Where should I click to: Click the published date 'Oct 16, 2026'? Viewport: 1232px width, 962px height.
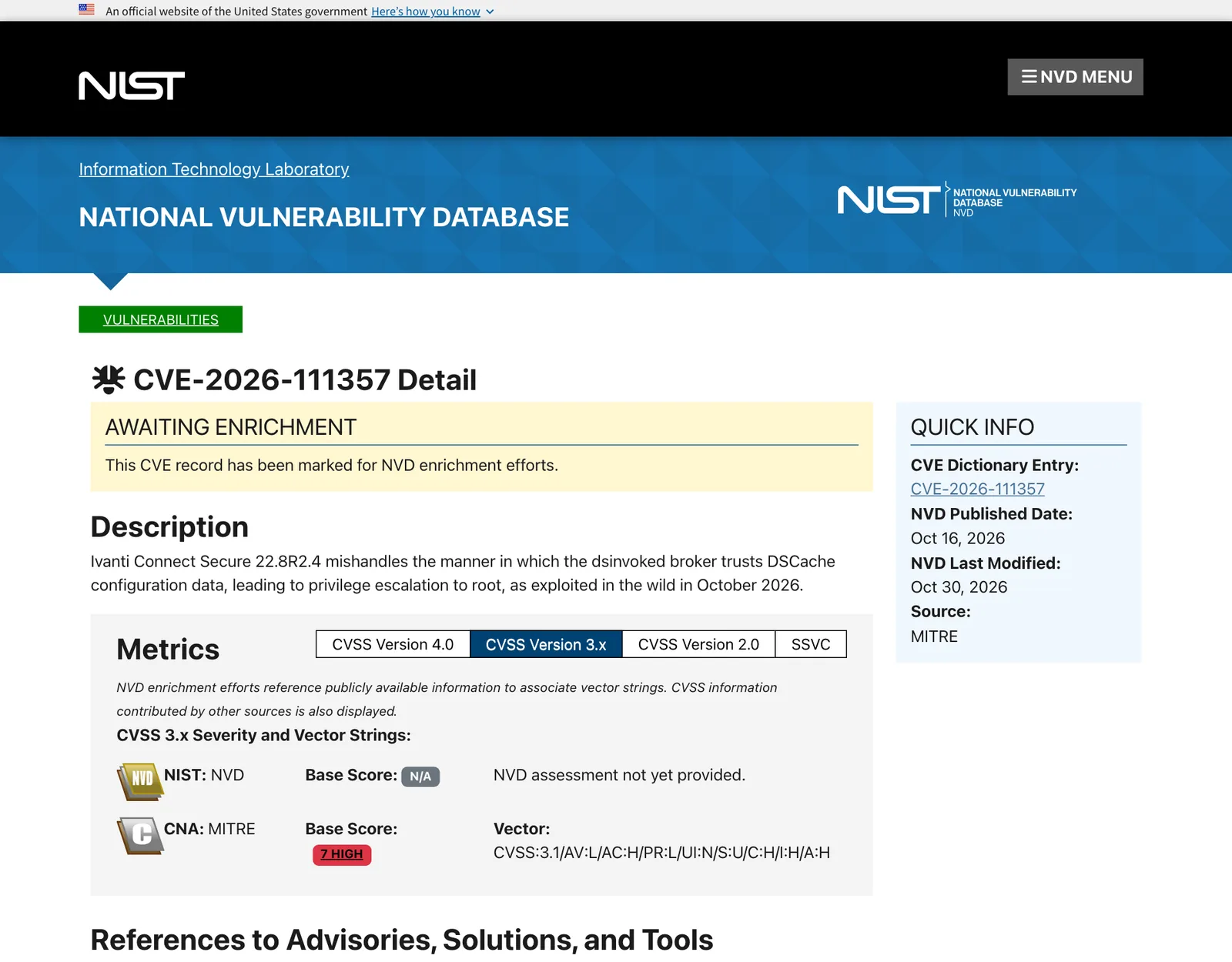click(x=958, y=538)
